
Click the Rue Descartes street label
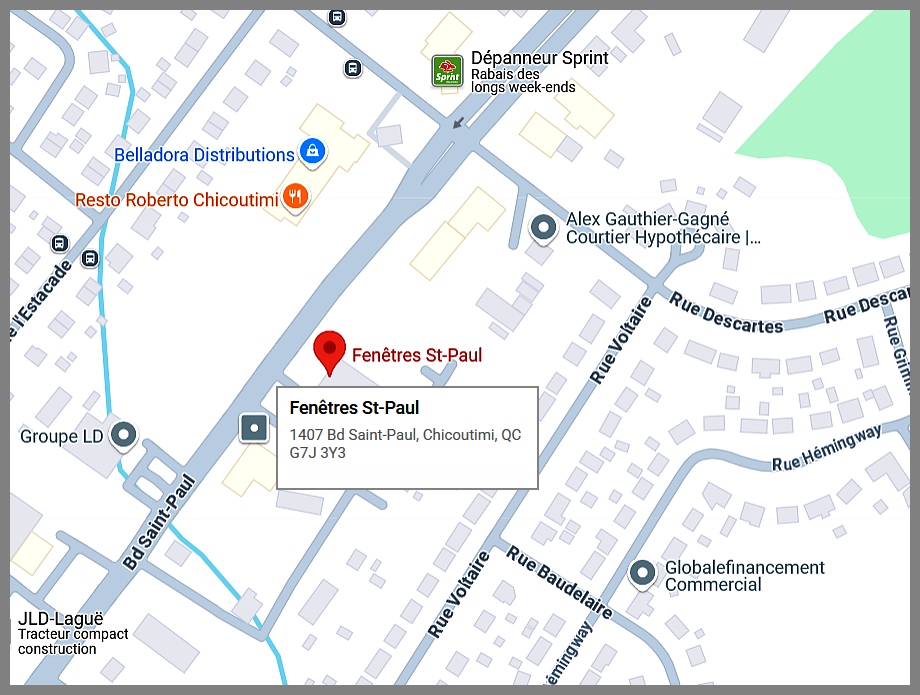tap(726, 313)
